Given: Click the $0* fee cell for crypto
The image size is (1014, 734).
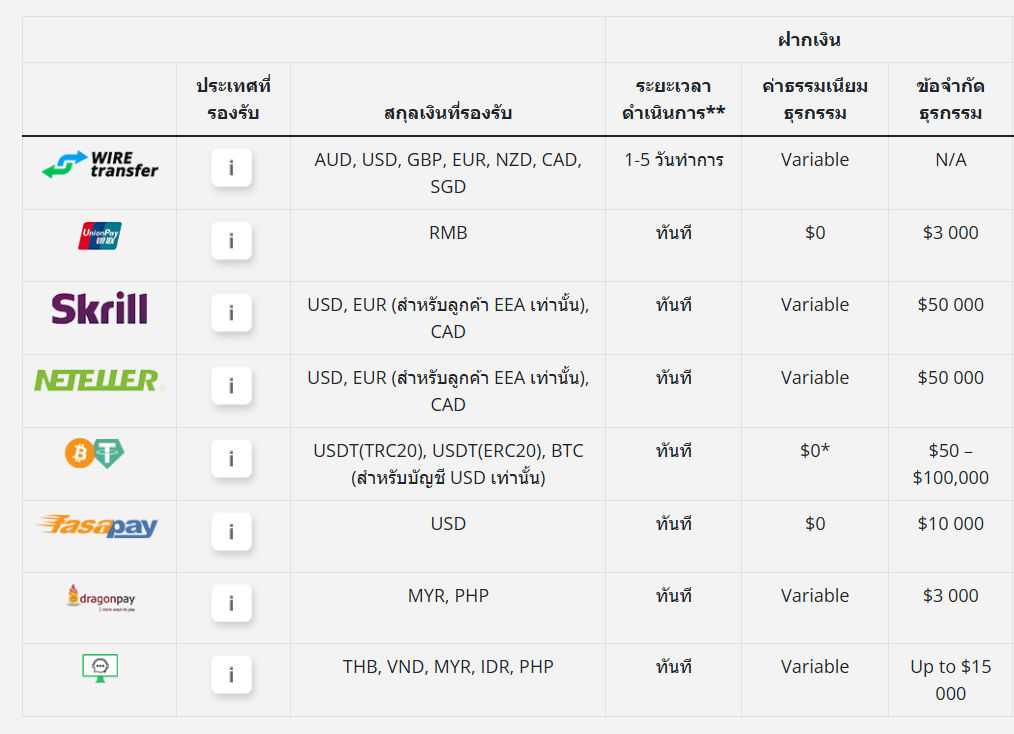Looking at the screenshot, I should (x=814, y=451).
